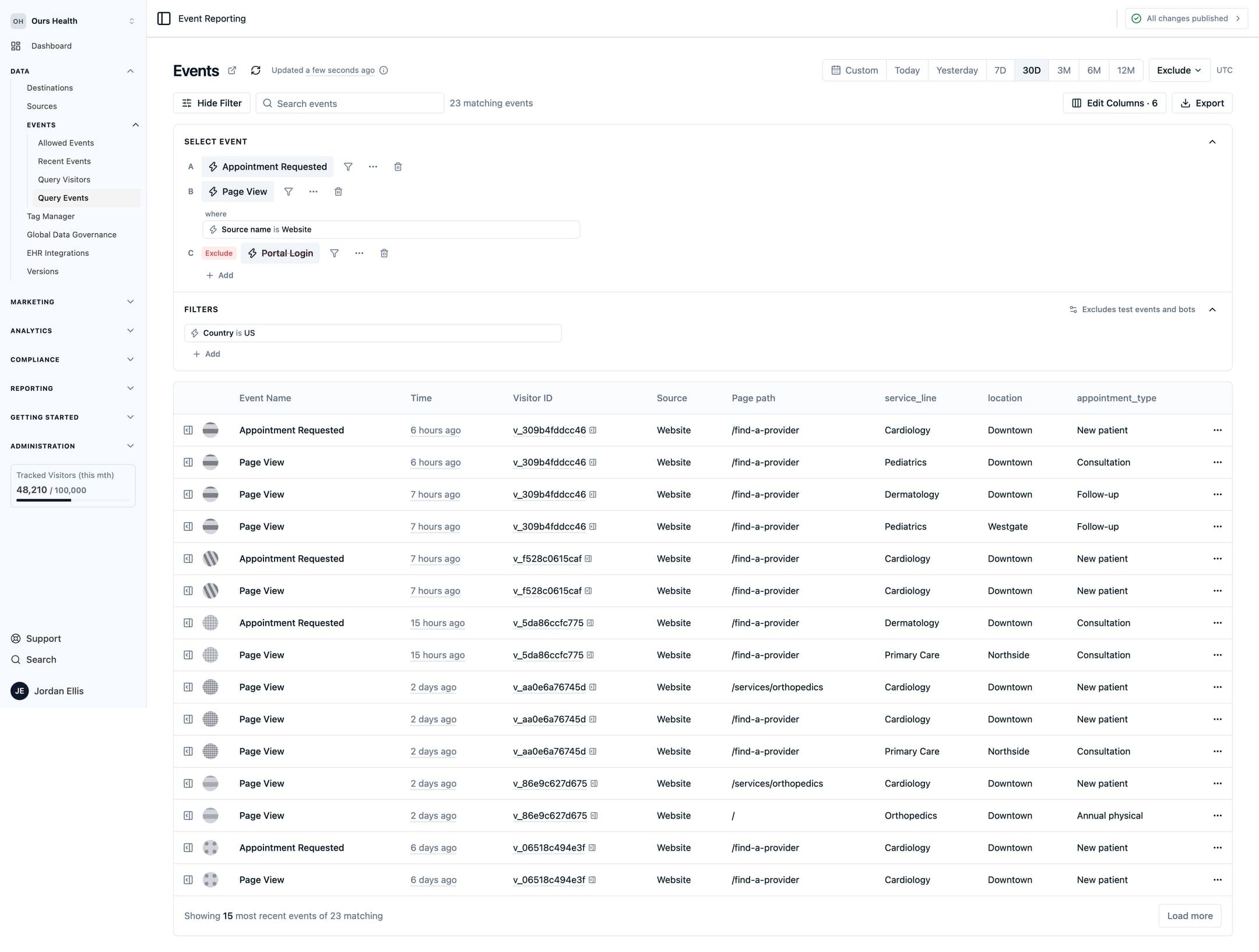Collapse the Data sidebar section
The image size is (1259, 952).
tap(131, 71)
